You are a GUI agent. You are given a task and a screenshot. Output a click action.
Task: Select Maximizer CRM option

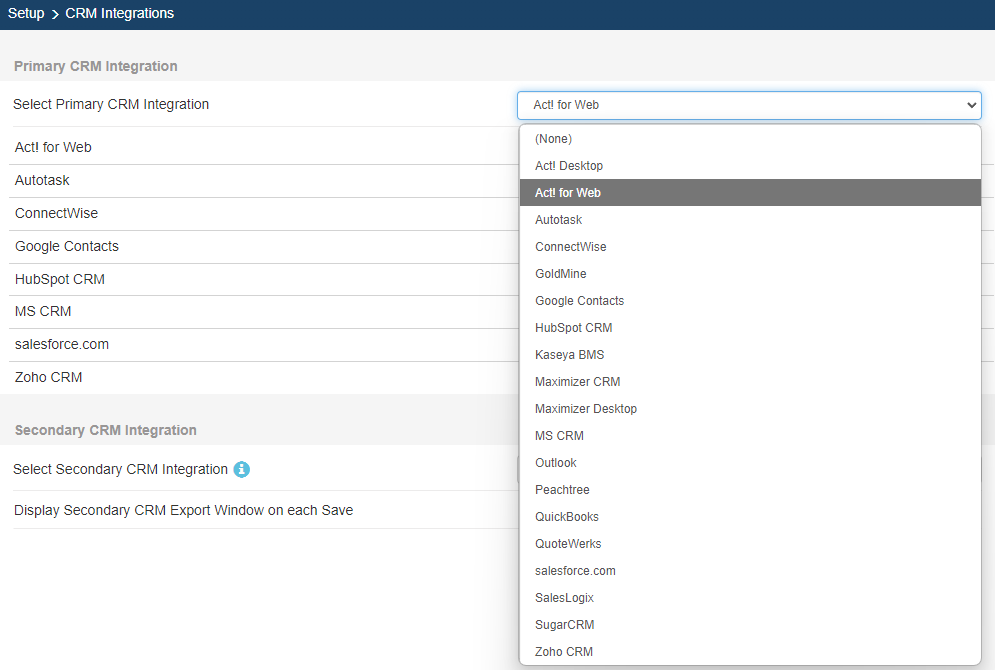pyautogui.click(x=750, y=382)
